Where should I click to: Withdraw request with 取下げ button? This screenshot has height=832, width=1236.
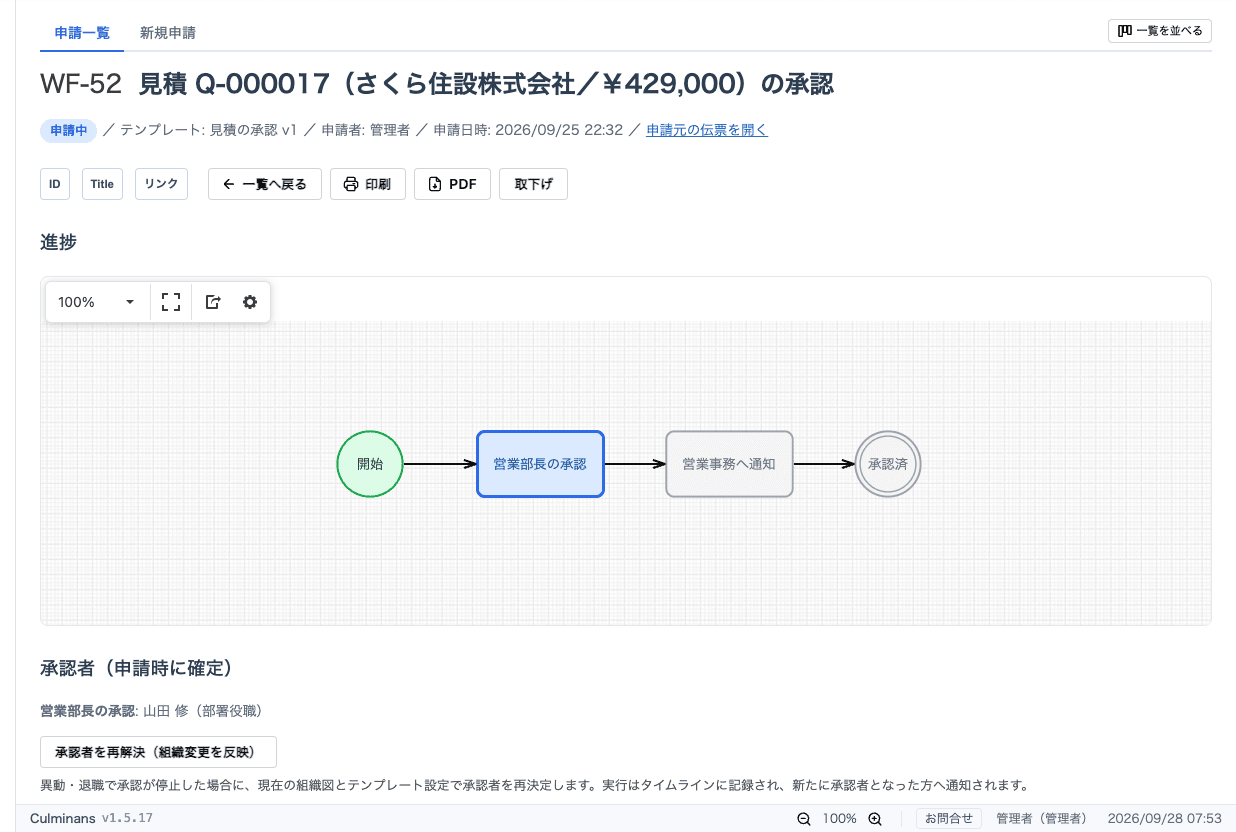click(x=533, y=184)
